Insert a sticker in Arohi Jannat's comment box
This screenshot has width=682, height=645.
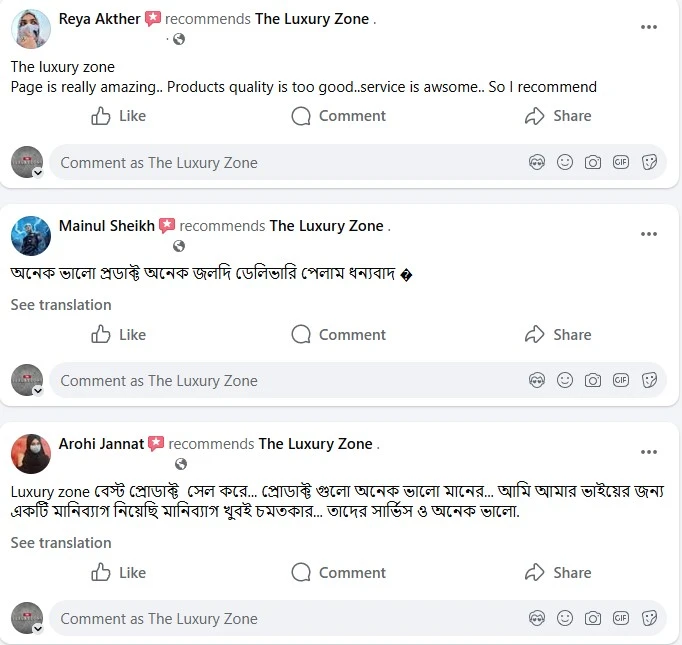click(649, 618)
